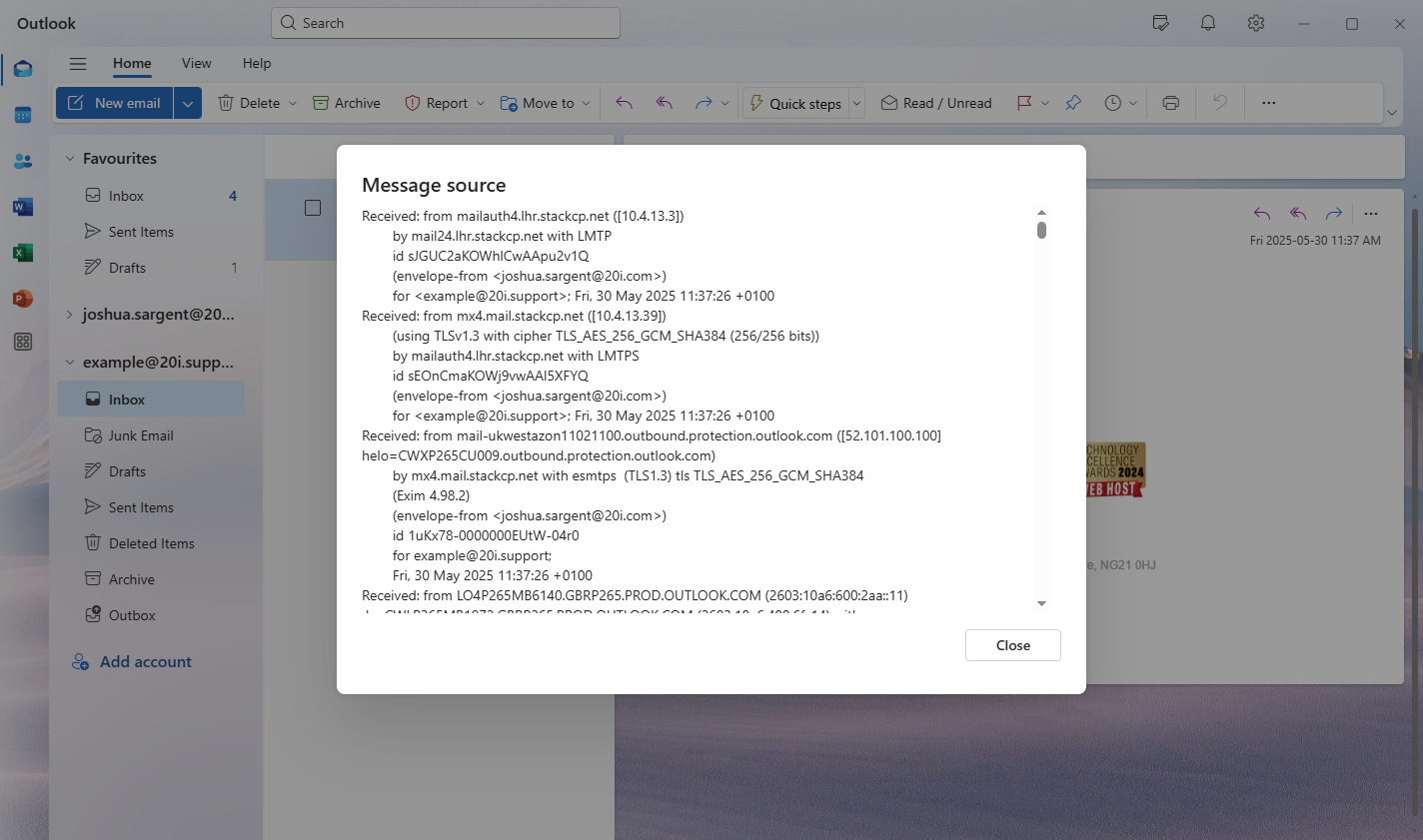Screen dimensions: 1423x840
Task: Click Reply all in the reading pane header
Action: (1298, 214)
